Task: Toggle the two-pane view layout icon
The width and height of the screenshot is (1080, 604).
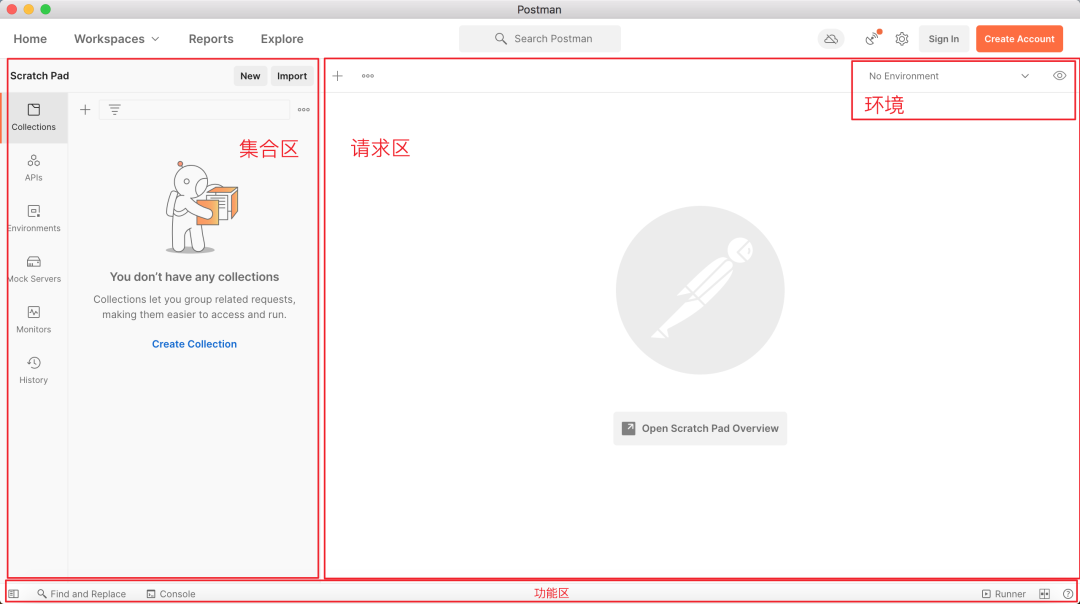Action: coord(1045,594)
